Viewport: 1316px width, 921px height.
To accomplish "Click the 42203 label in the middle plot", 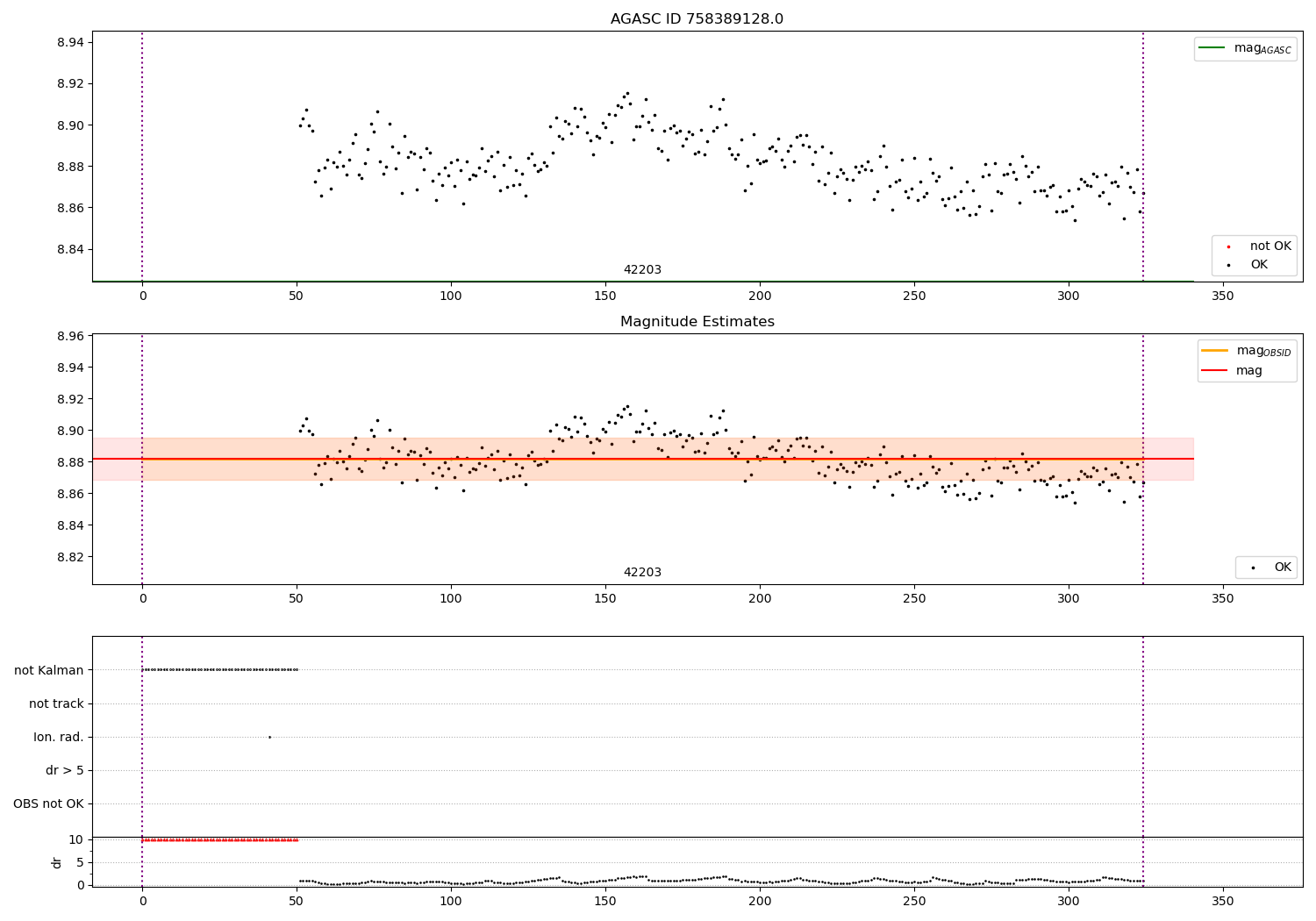I will [x=642, y=573].
